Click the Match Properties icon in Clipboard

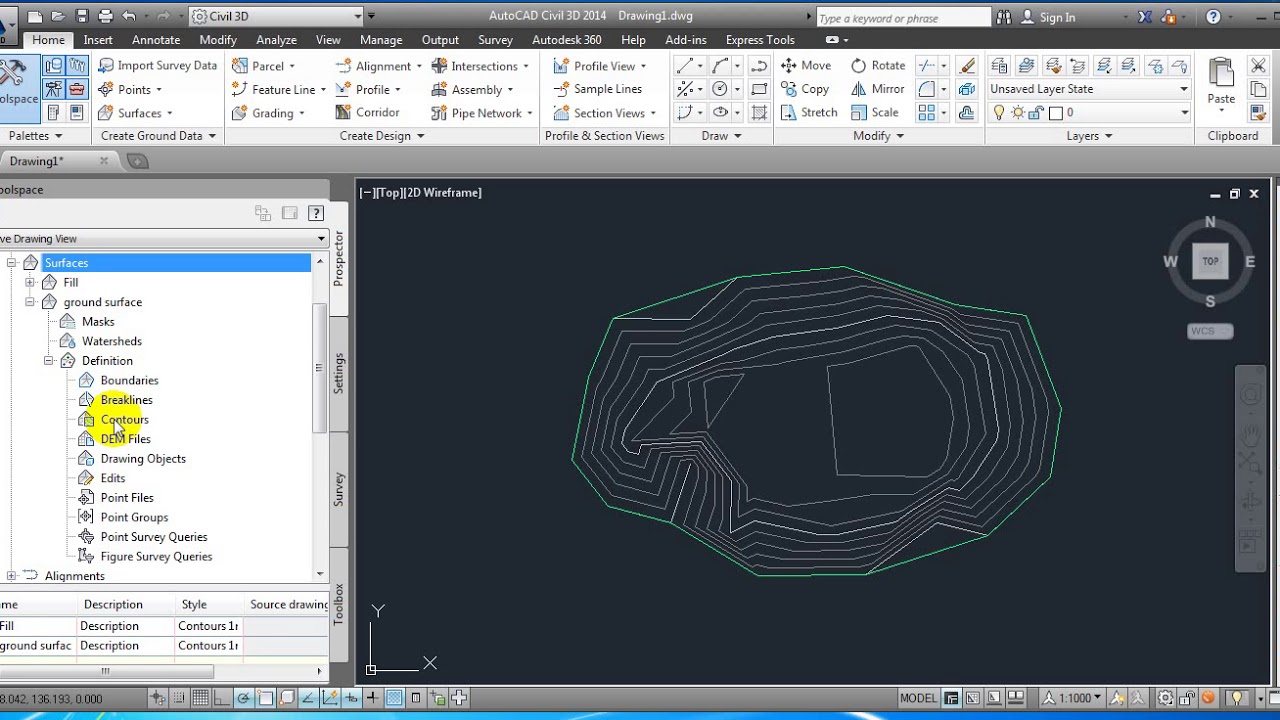pyautogui.click(x=1259, y=112)
